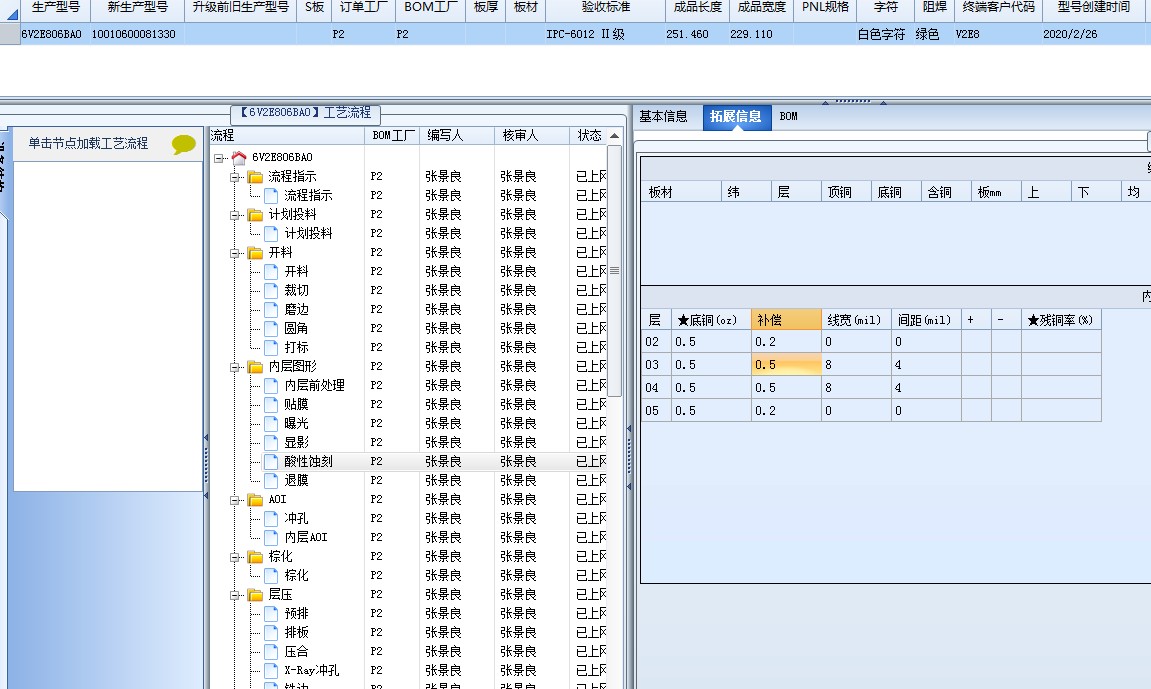Click document icon beside 显影
Viewport: 1151px width, 689px height.
pos(271,442)
